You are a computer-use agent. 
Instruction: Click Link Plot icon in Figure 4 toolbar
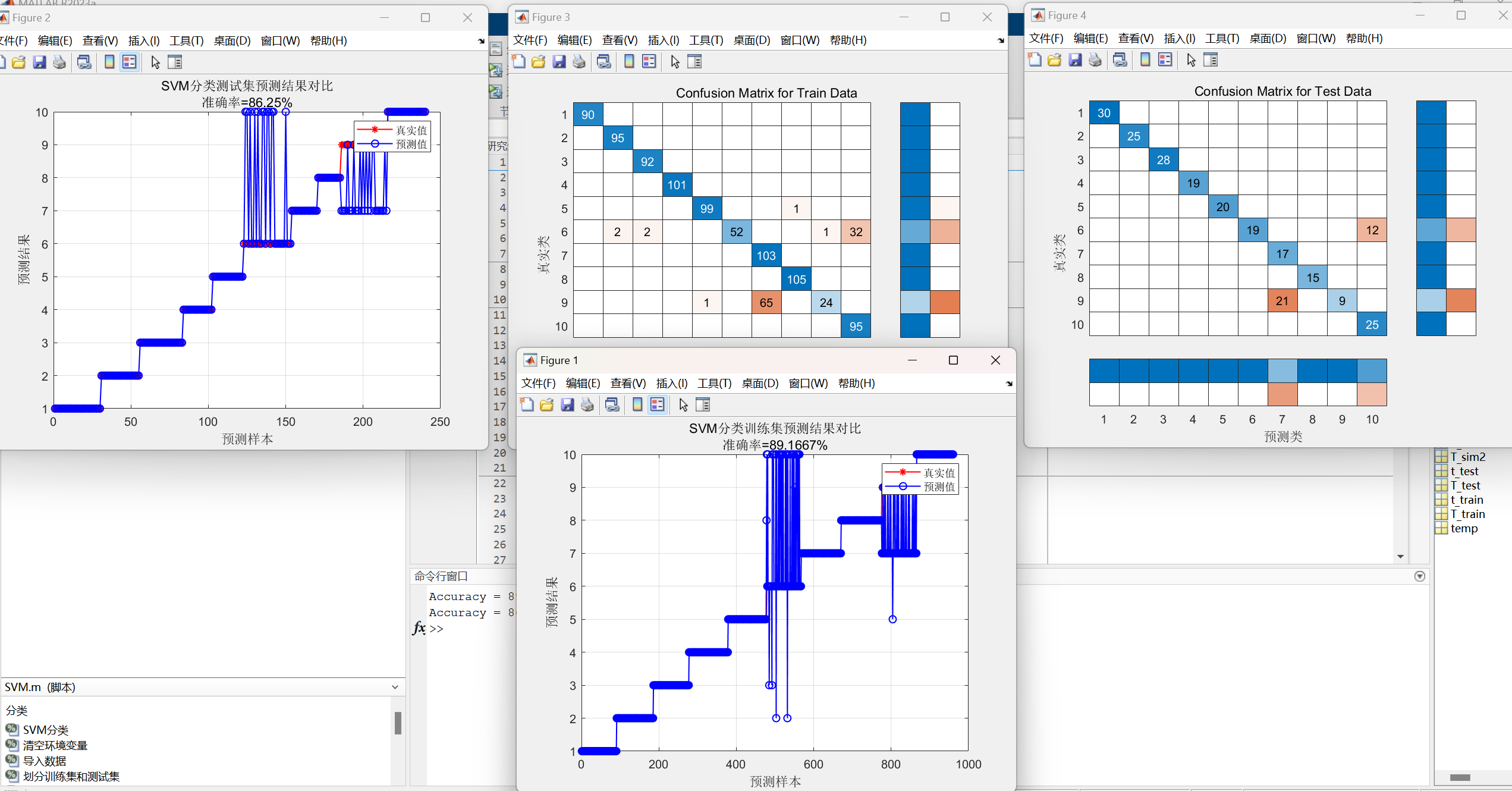click(1120, 60)
